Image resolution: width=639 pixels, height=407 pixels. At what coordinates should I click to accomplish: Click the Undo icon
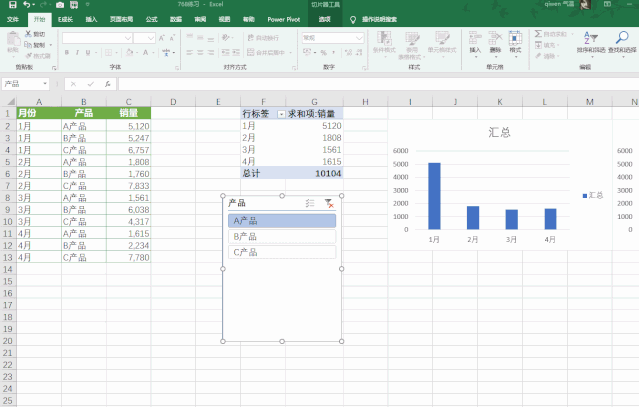[26, 5]
